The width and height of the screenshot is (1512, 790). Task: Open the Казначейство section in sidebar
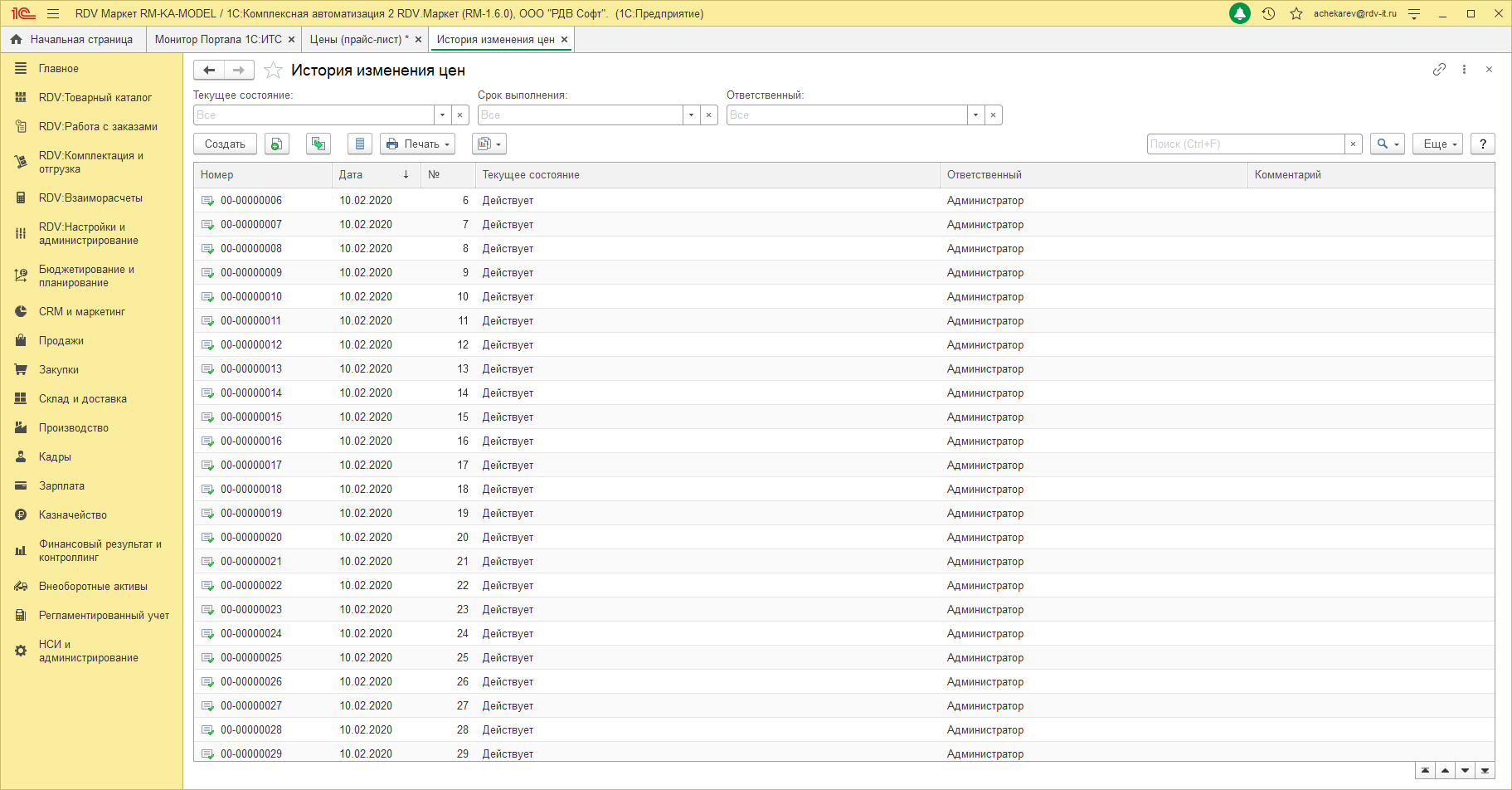click(x=72, y=515)
